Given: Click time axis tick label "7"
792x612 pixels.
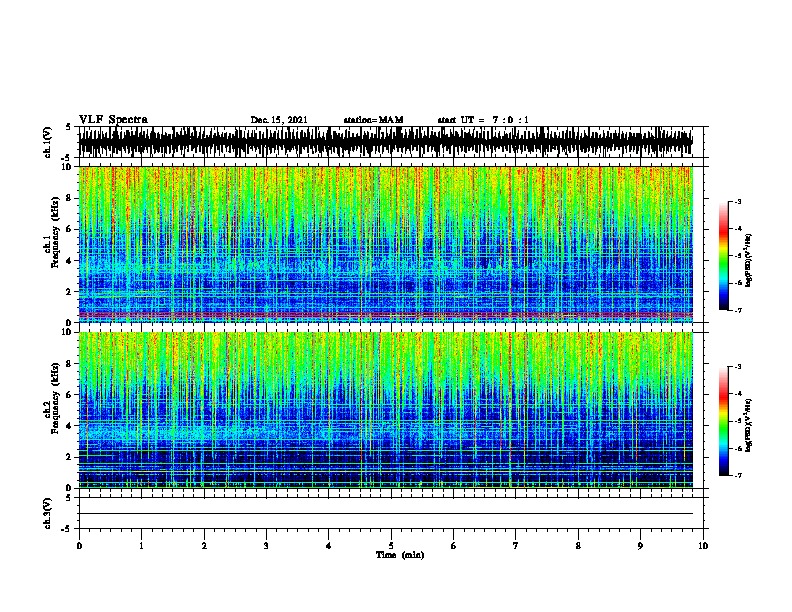Looking at the screenshot, I should coord(516,545).
